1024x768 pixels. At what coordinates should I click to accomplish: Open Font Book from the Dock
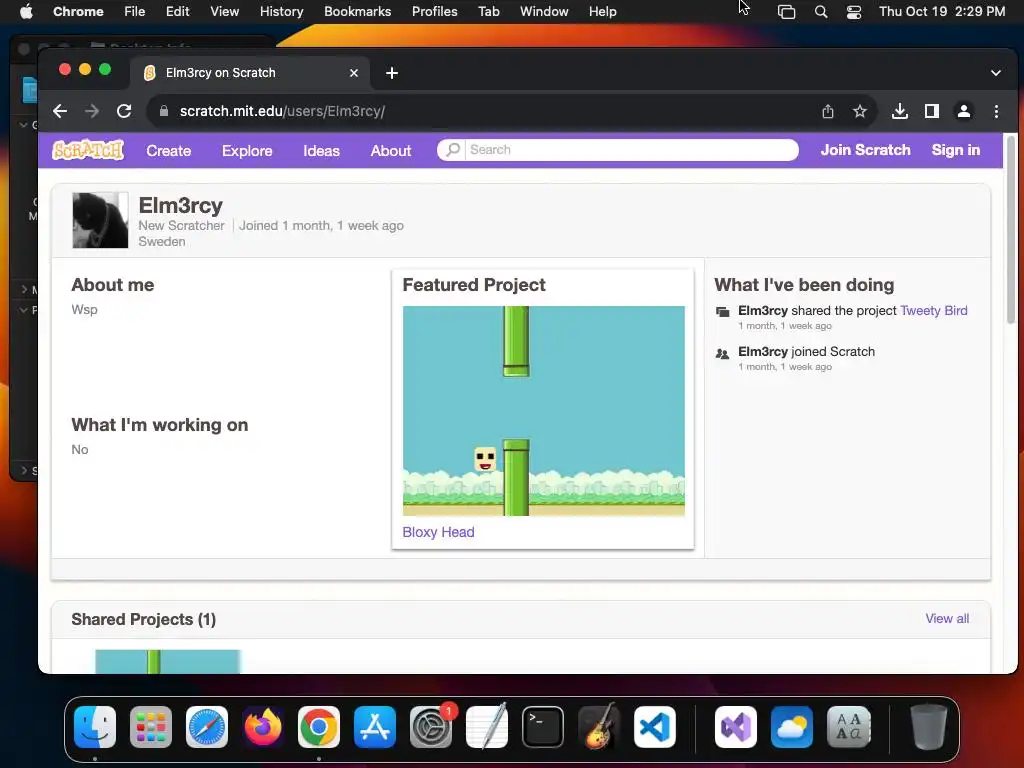(848, 727)
